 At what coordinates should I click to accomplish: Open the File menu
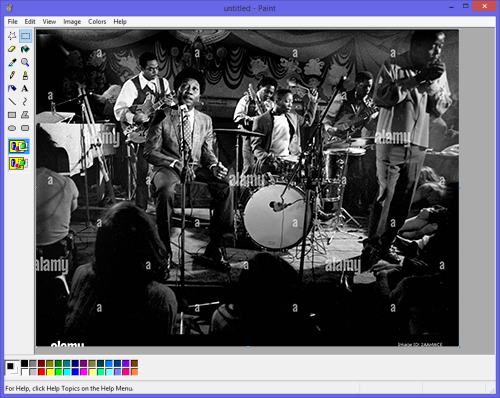coord(13,22)
